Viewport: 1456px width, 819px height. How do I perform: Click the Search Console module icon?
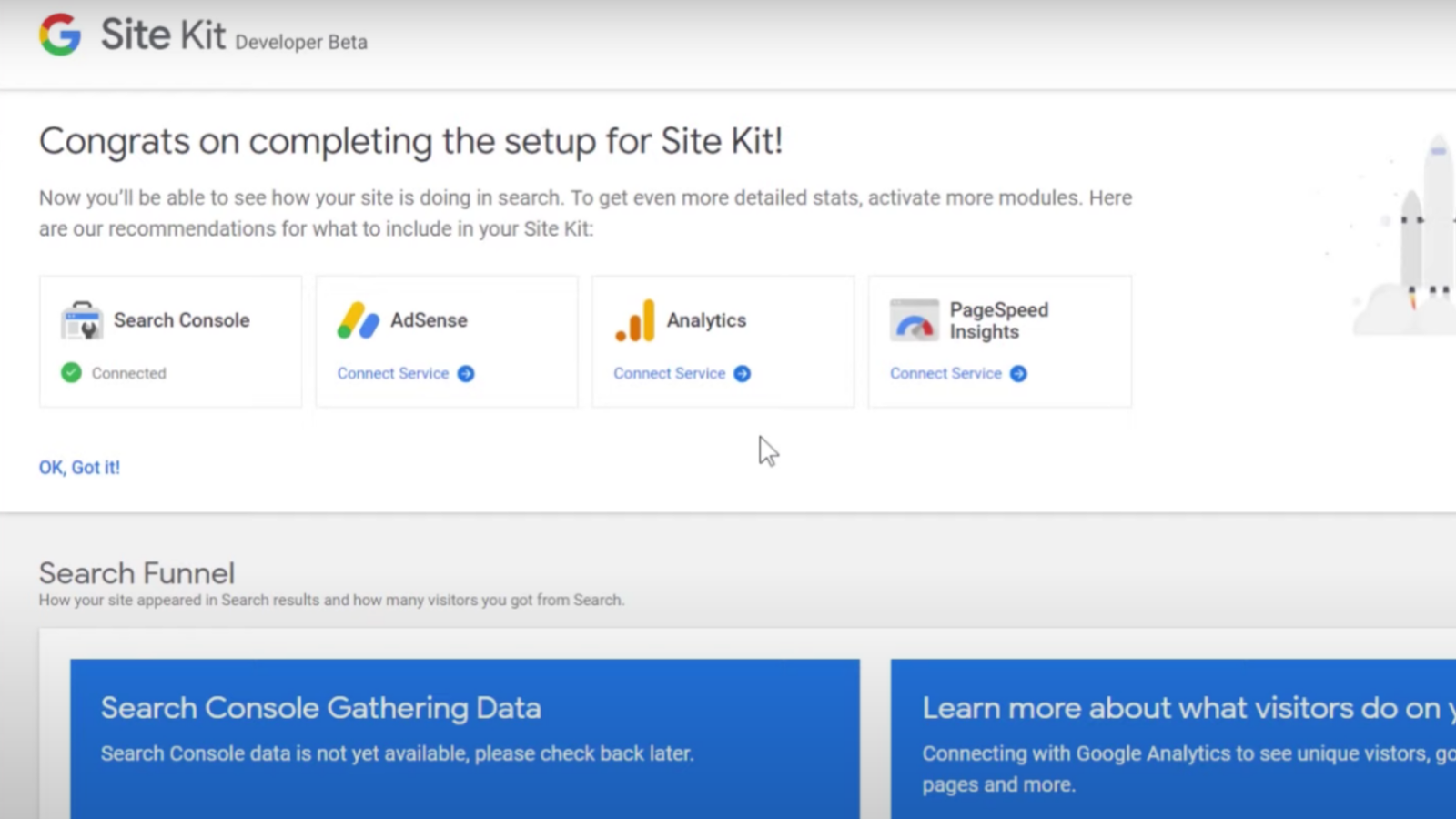82,320
